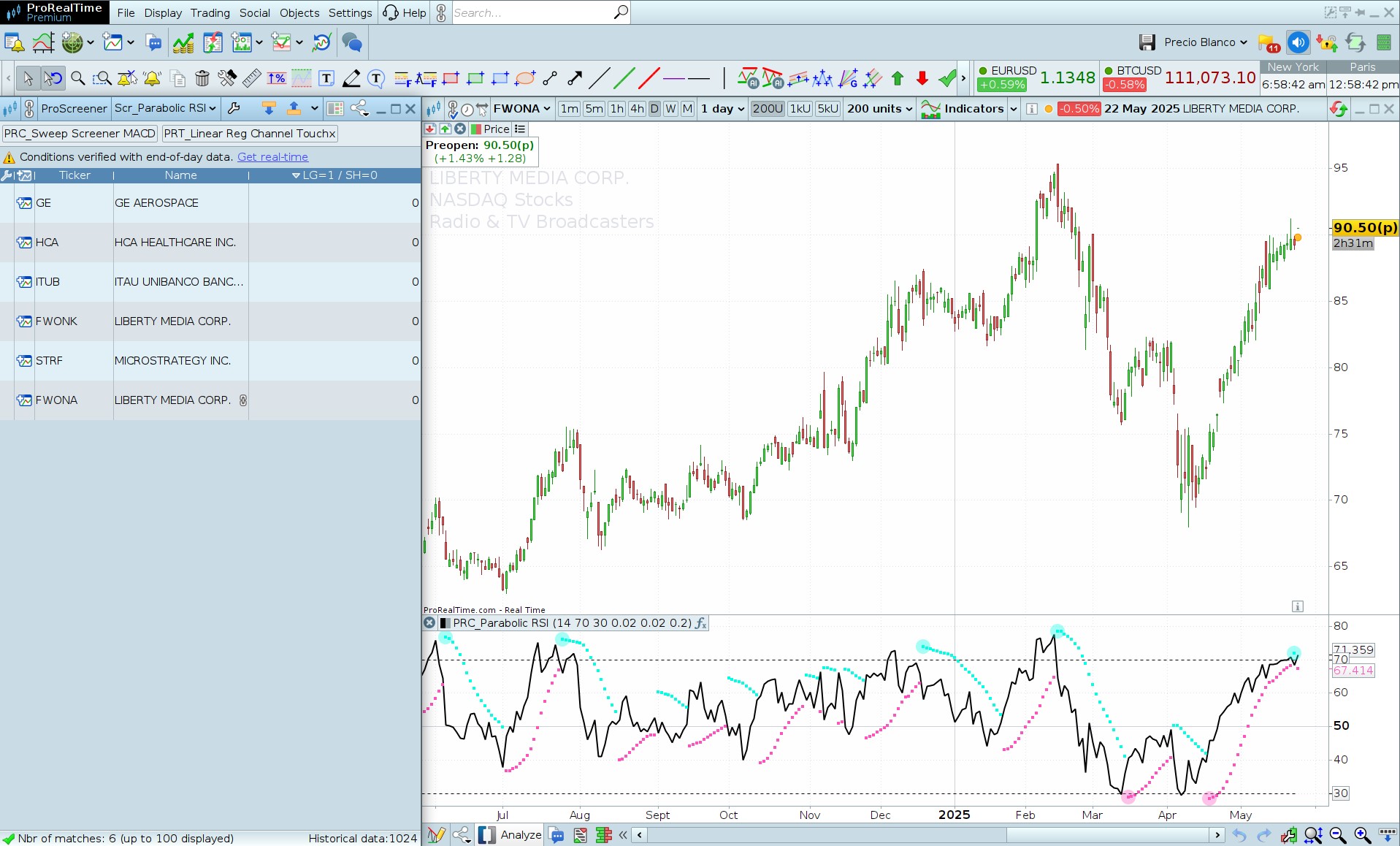Select the HCA HEALTHCARE INC. row

tap(210, 243)
